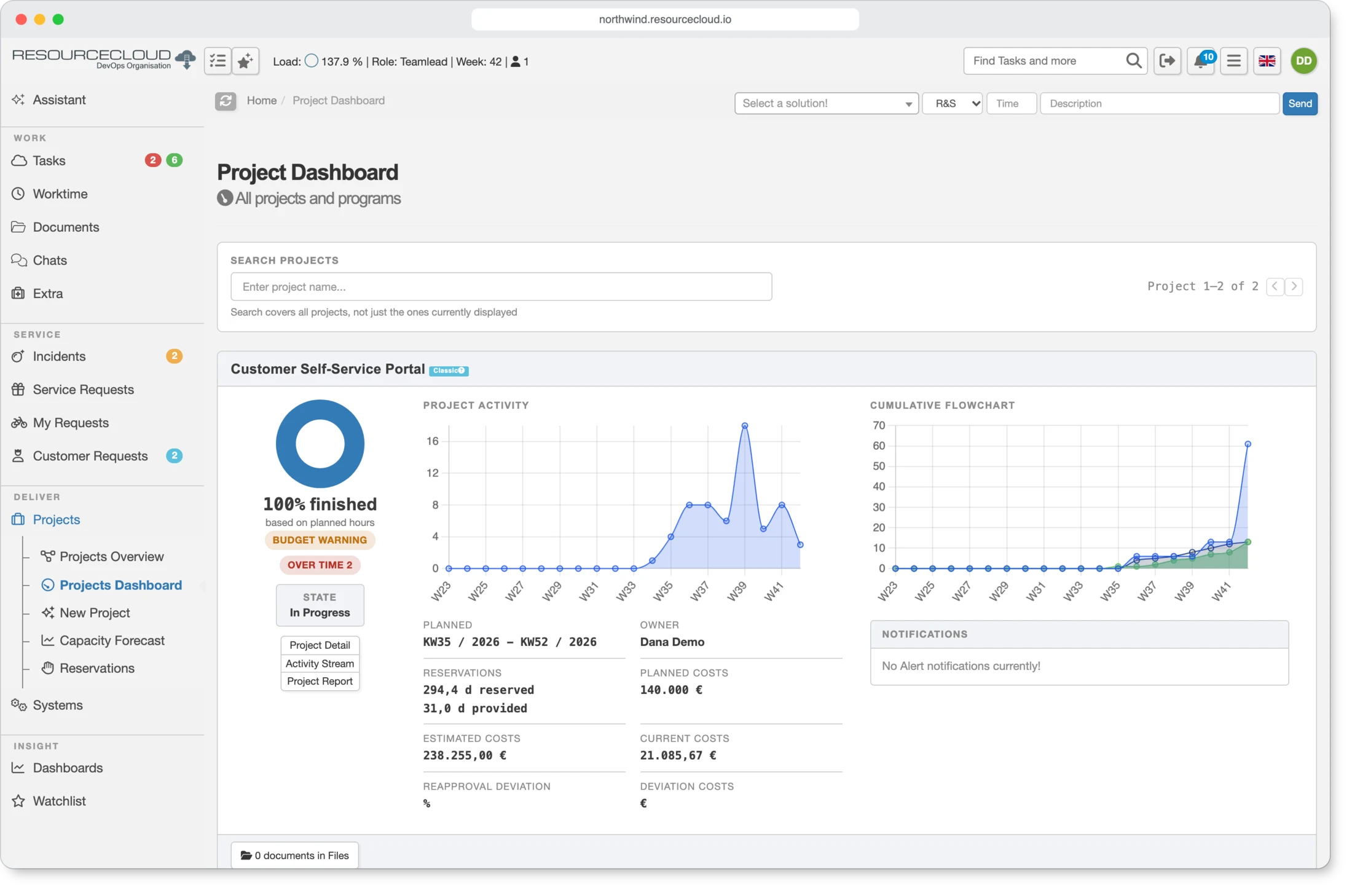Open the Select a solution dropdown
The width and height of the screenshot is (1352, 896).
(x=826, y=103)
